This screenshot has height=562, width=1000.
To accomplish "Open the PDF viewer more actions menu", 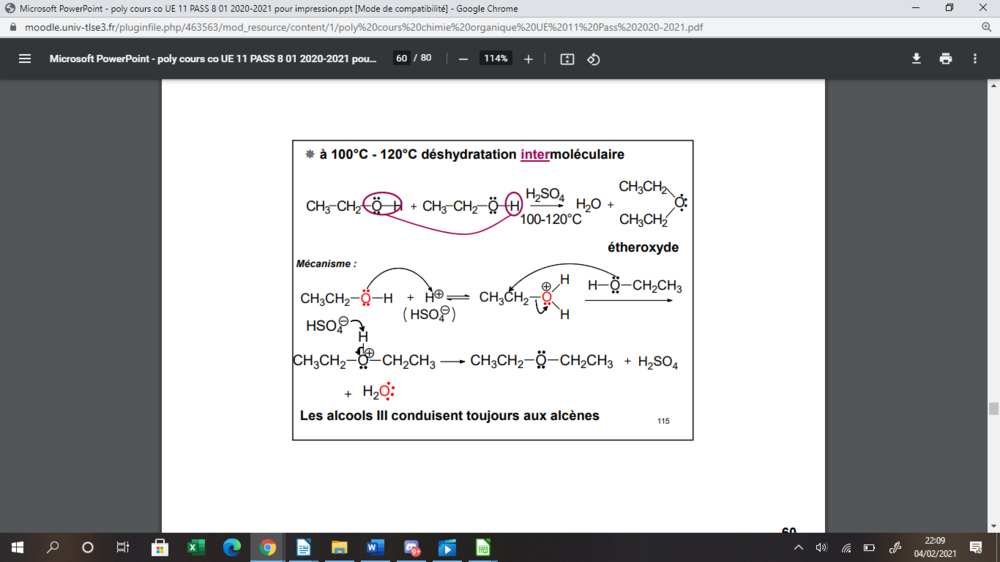I will (975, 59).
